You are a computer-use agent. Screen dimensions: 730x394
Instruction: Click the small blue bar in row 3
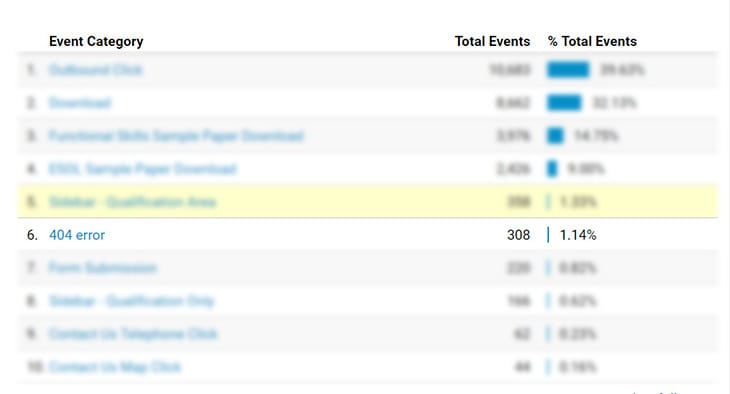point(555,136)
